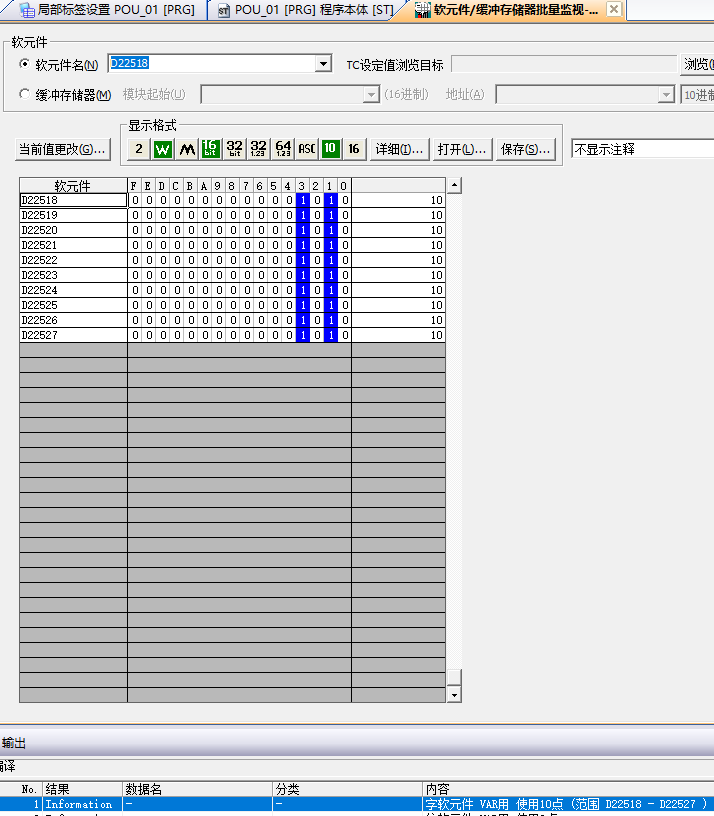This screenshot has height=816, width=714.
Task: Click the 详细 settings button
Action: [399, 149]
